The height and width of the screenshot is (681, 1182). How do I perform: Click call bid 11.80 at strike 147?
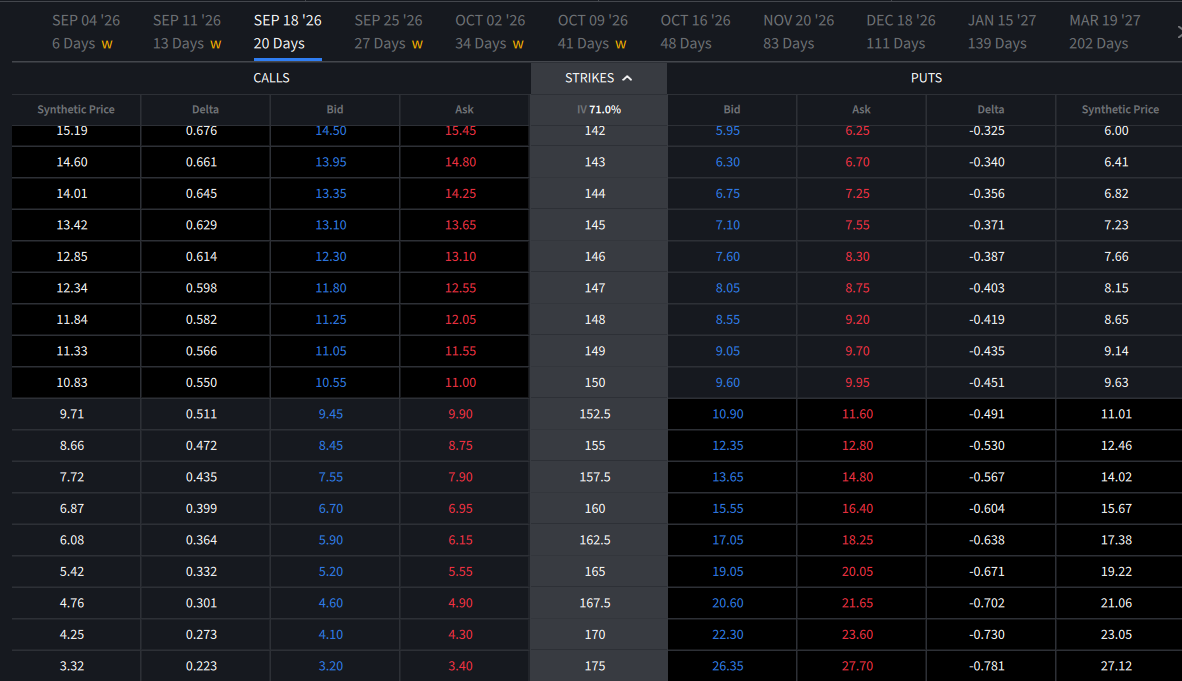tap(331, 288)
